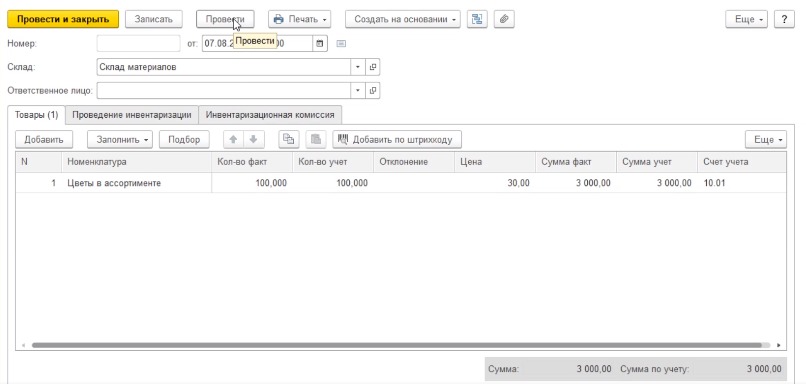Open Создать на основании dropdown
This screenshot has height=384, width=806.
pos(402,20)
